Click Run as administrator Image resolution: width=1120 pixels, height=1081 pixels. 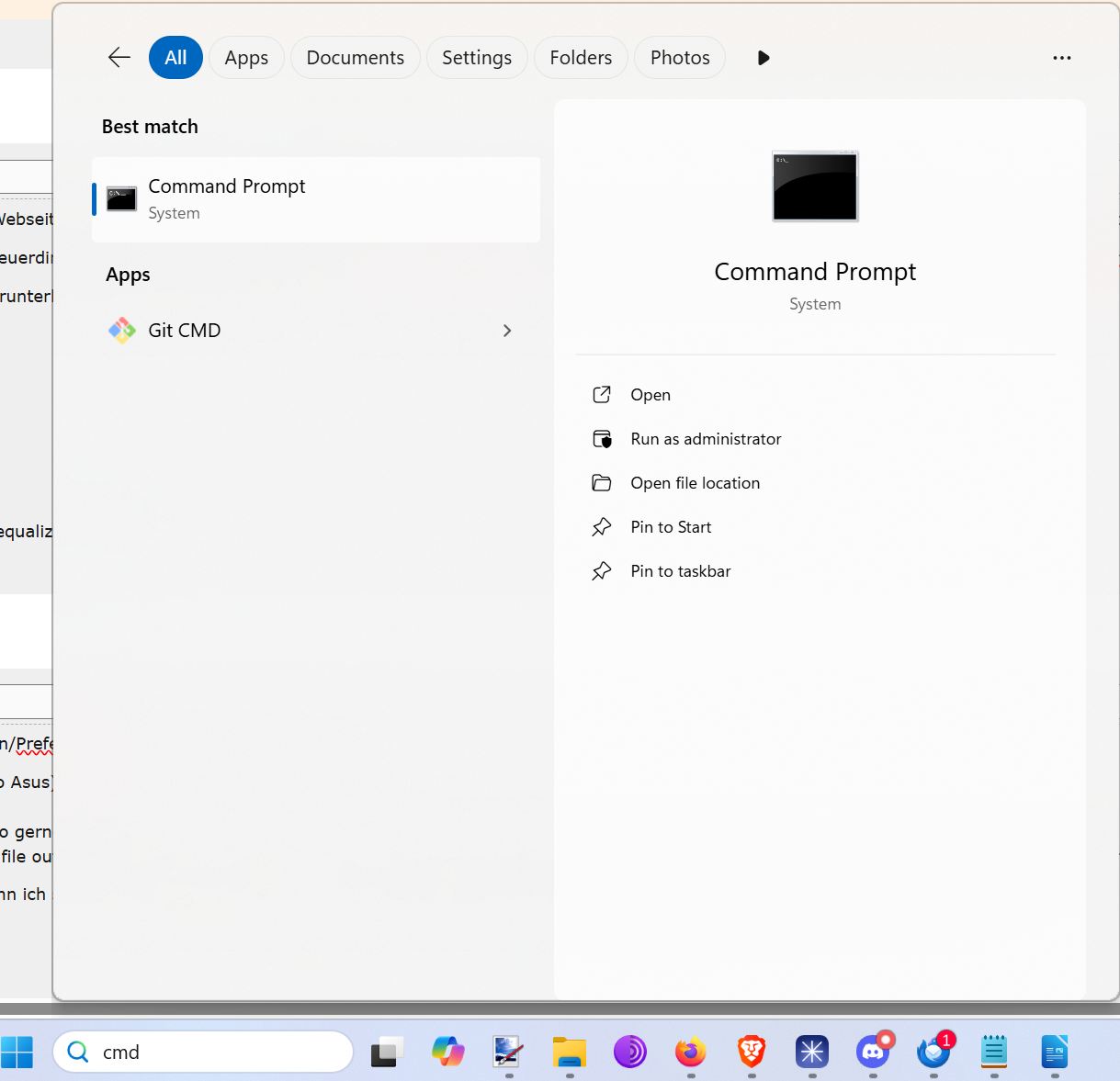click(x=705, y=439)
